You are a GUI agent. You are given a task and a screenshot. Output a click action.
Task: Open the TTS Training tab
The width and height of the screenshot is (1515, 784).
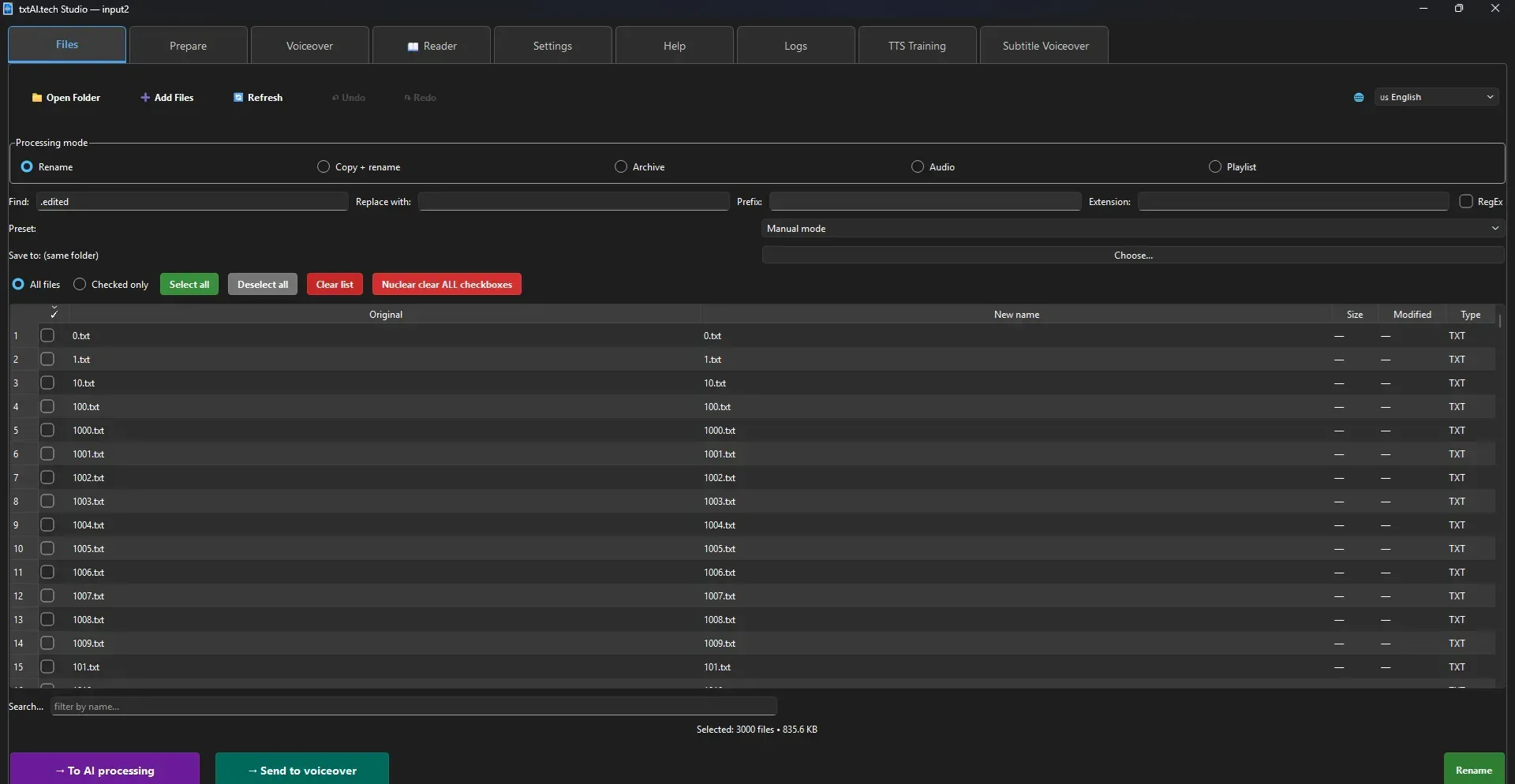click(917, 47)
